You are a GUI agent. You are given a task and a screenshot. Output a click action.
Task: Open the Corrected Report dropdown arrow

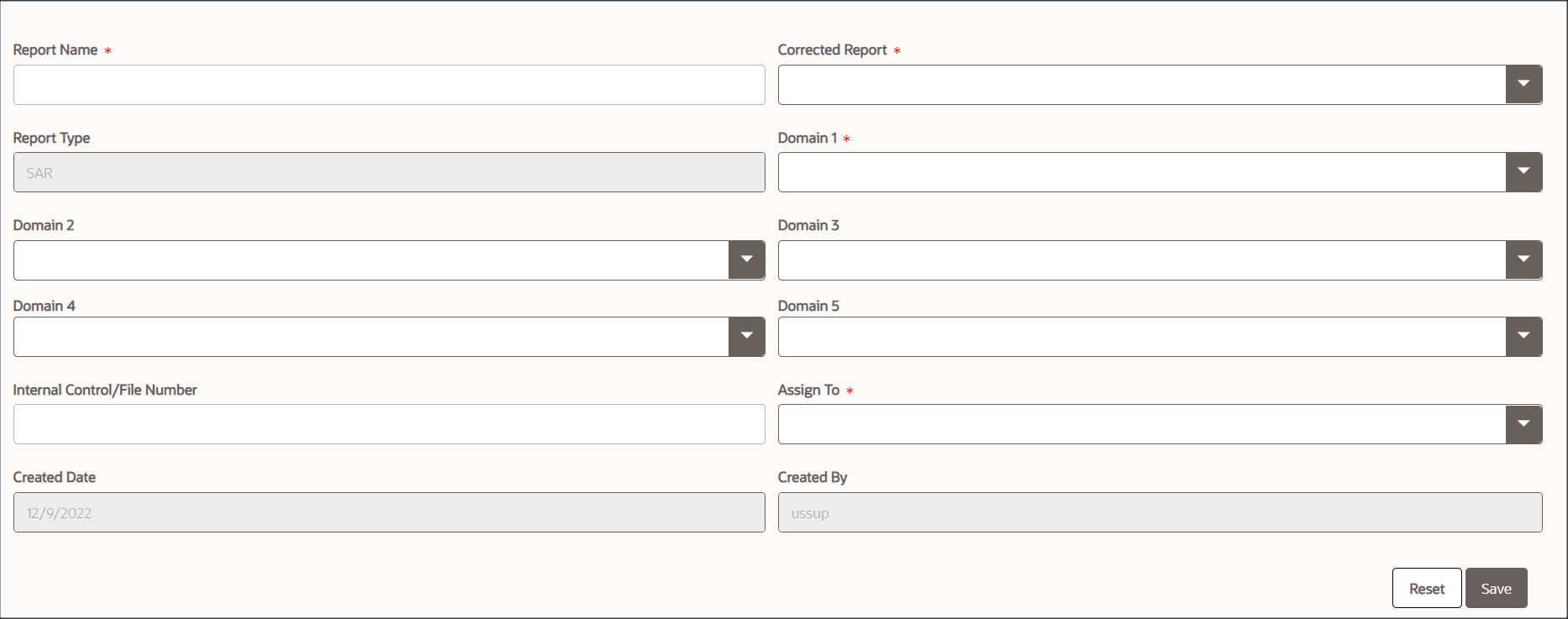point(1523,85)
